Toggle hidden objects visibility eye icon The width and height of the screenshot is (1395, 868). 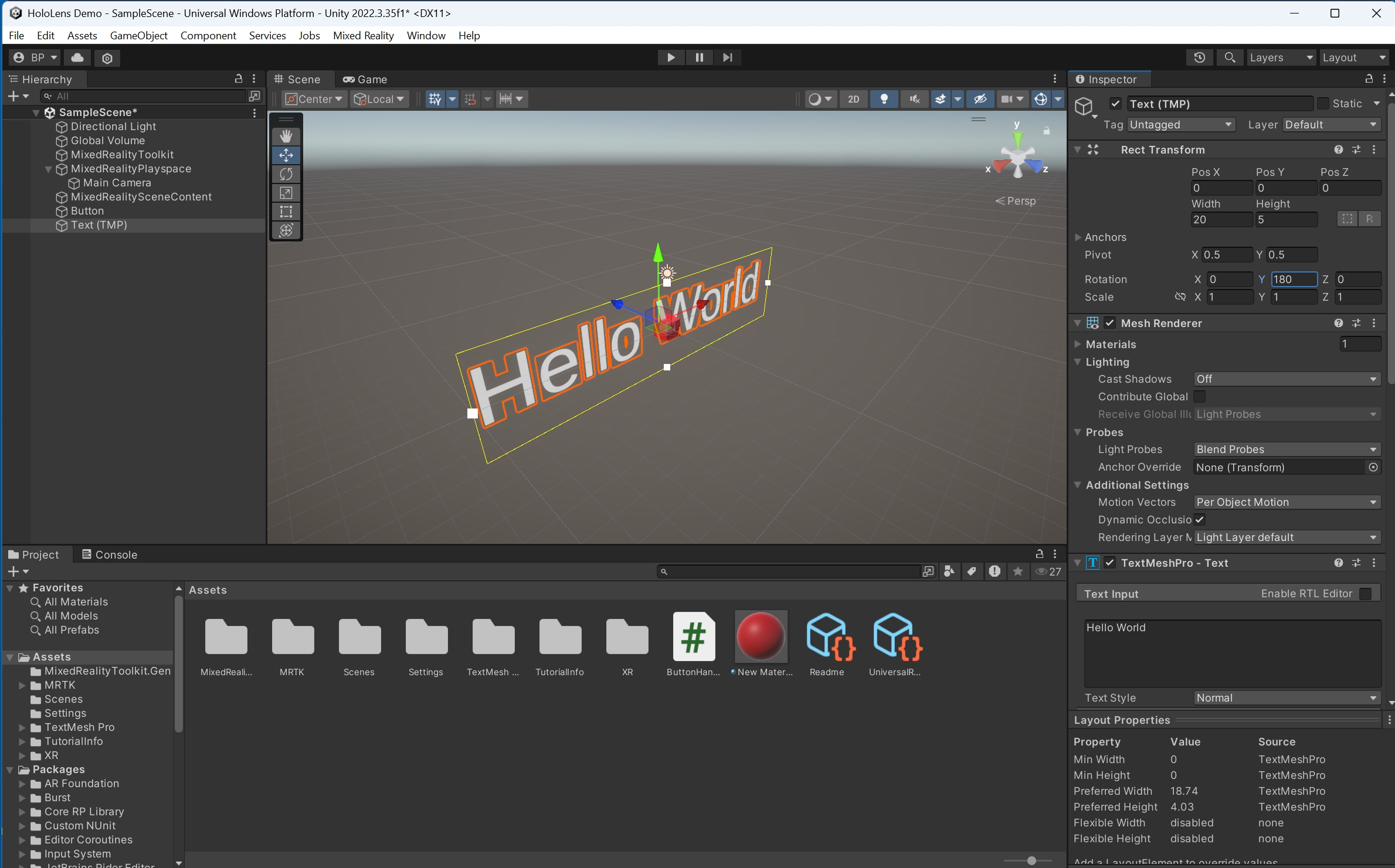point(980,99)
